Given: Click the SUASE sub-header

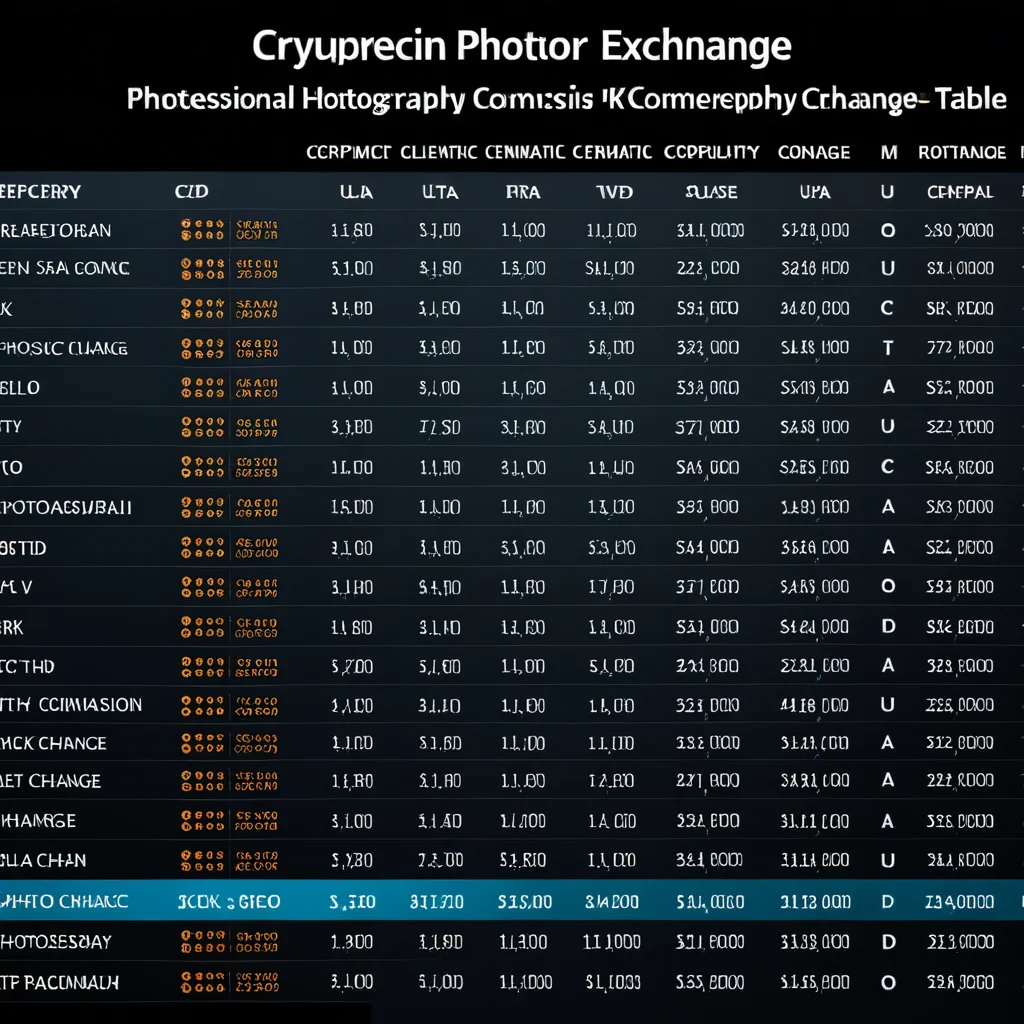Looking at the screenshot, I should click(x=711, y=192).
